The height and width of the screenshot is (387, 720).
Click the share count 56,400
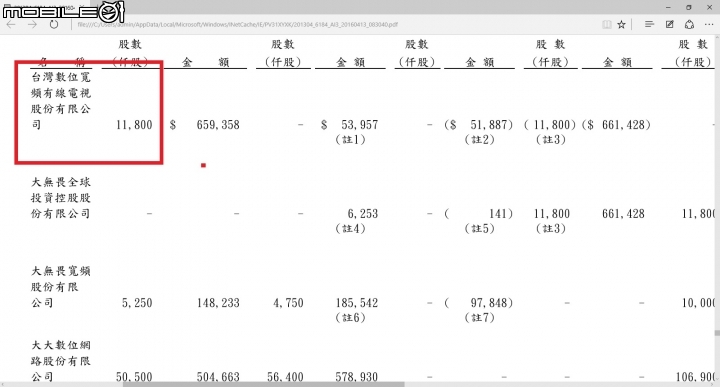[285, 377]
